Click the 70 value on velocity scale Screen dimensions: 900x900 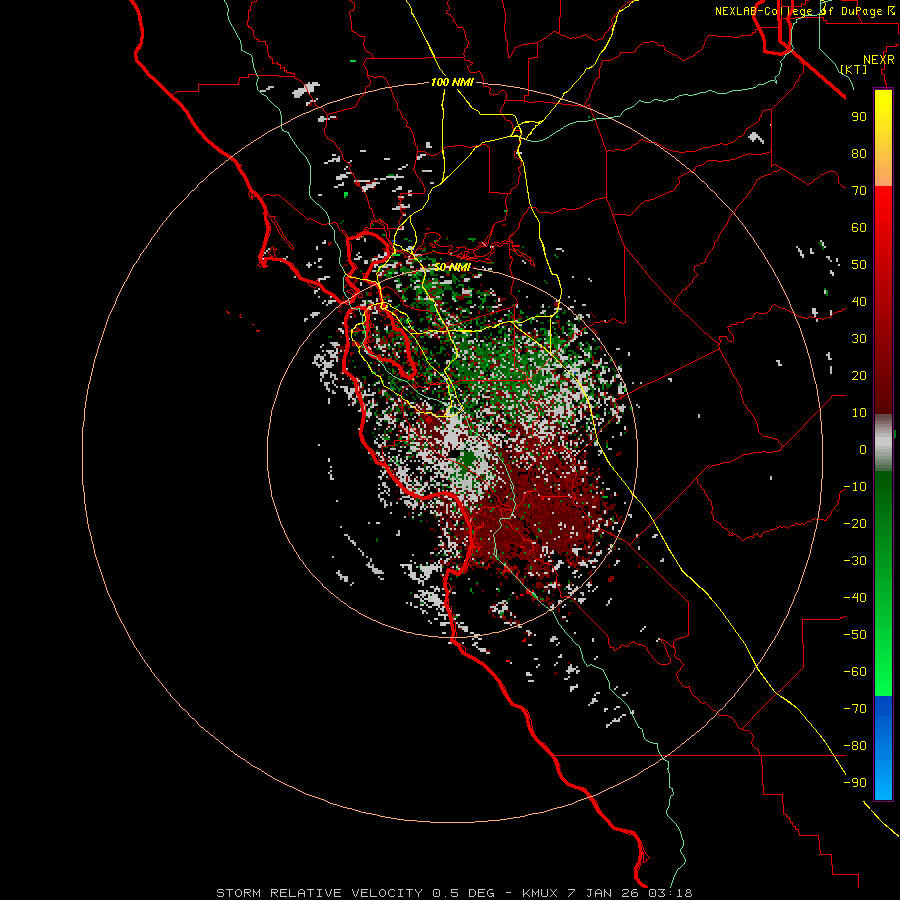(x=859, y=191)
